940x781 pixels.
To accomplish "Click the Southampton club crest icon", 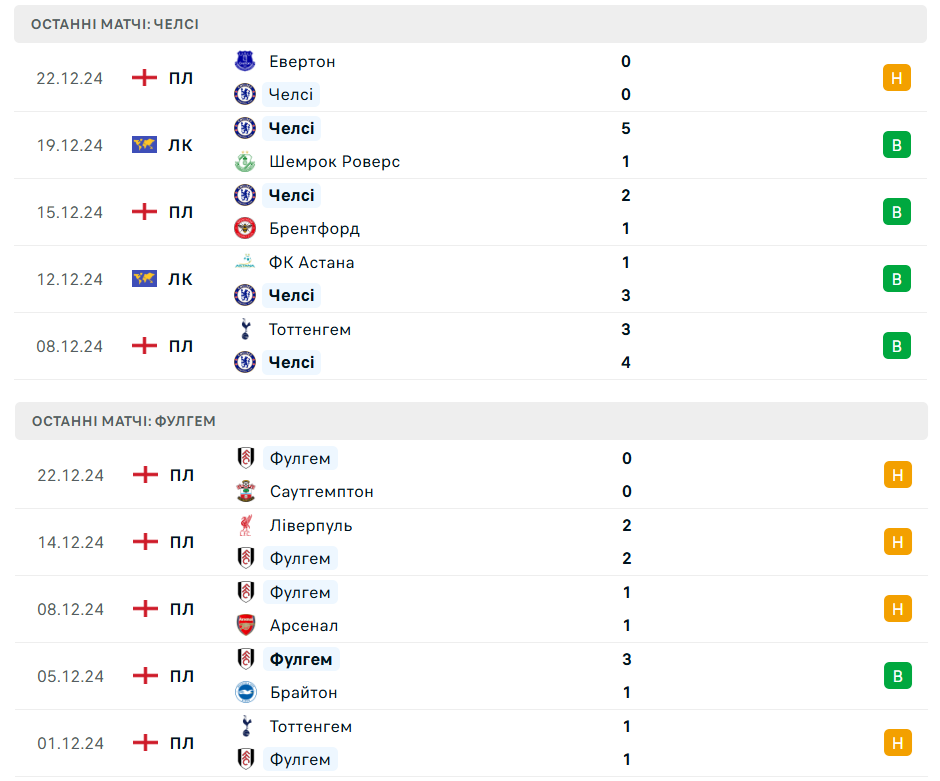I will point(245,491).
